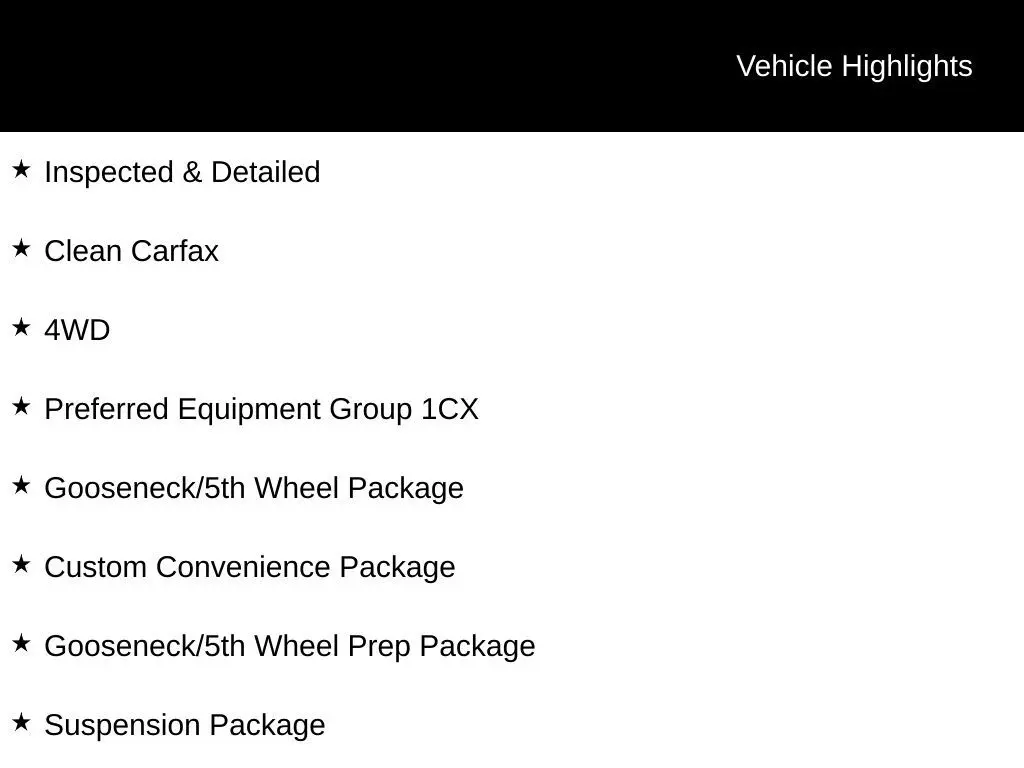Click the star beside Gooseneck/5th Wheel Package
Screen dimensions: 1024x768
click(21, 486)
